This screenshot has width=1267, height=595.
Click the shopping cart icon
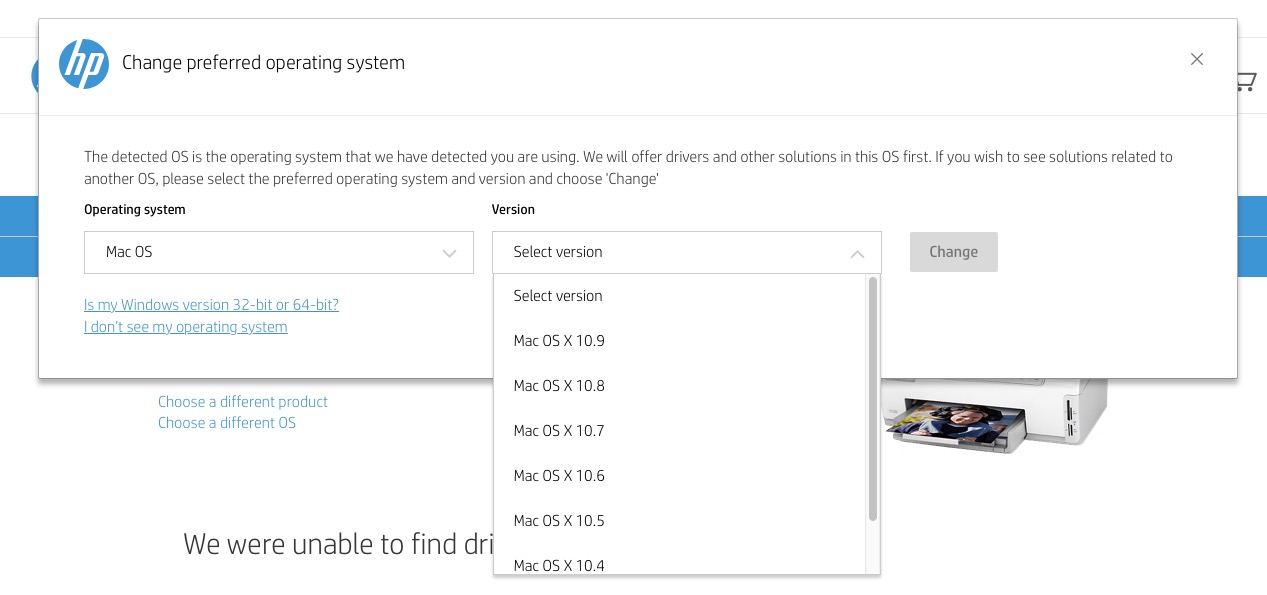1246,82
